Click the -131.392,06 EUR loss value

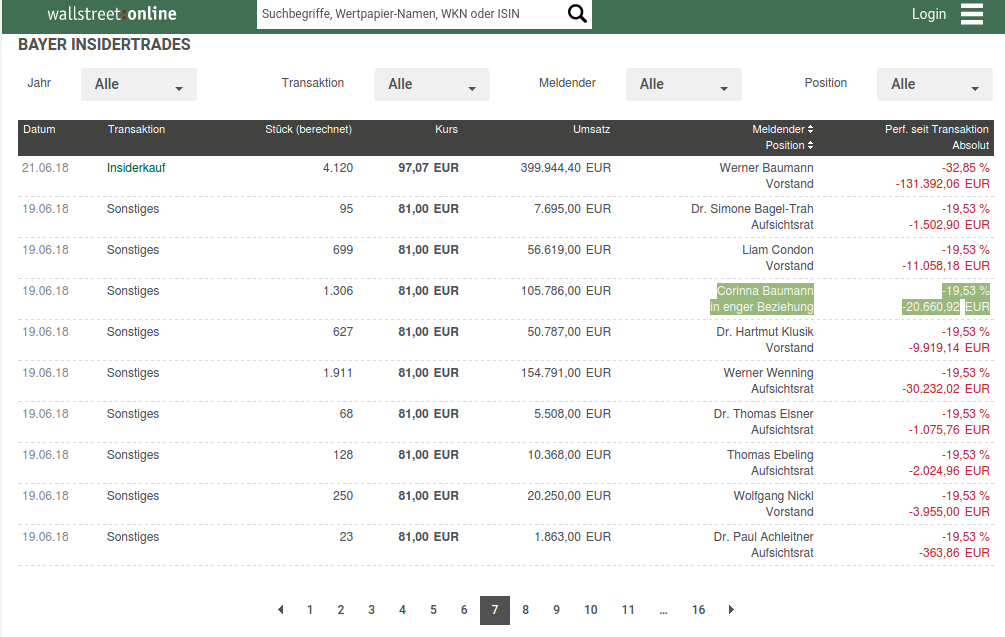942,184
